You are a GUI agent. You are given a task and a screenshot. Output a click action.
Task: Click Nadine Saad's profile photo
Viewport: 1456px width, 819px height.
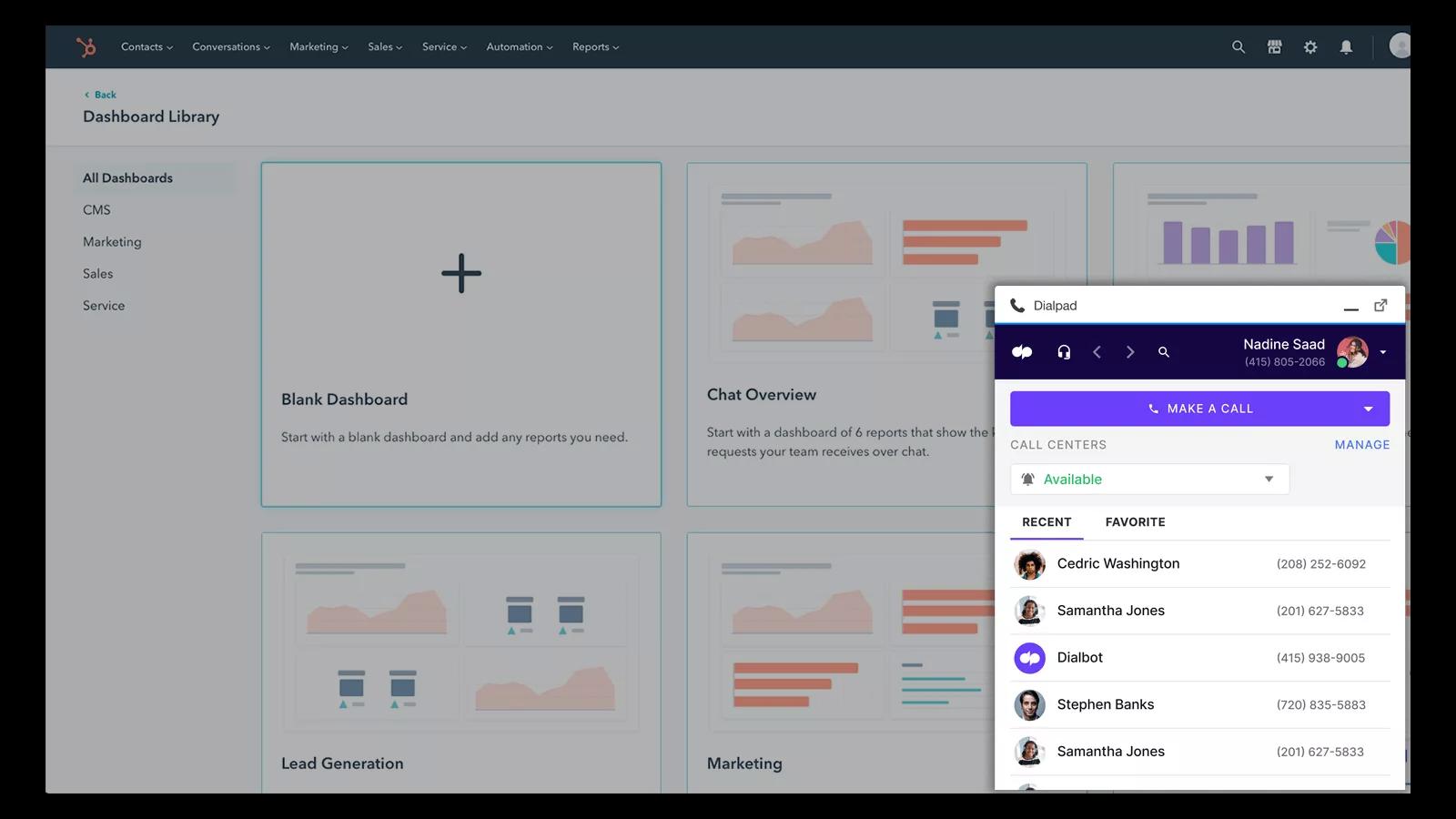pyautogui.click(x=1352, y=351)
